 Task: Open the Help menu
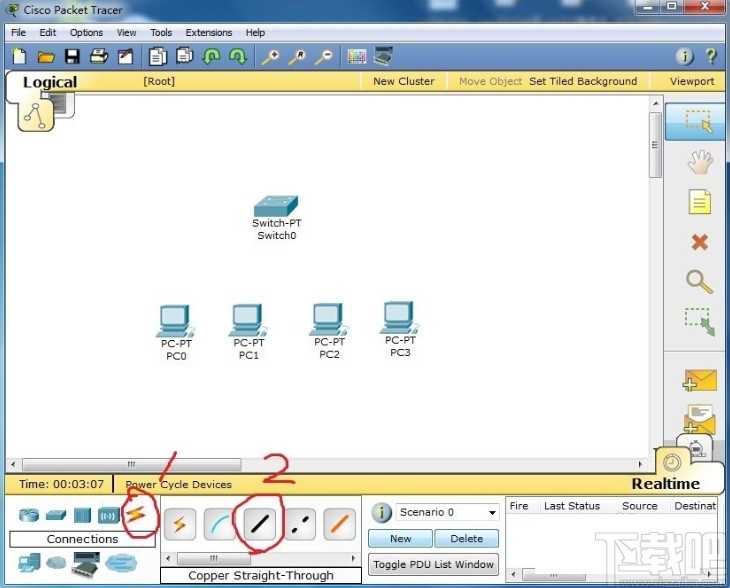point(255,33)
